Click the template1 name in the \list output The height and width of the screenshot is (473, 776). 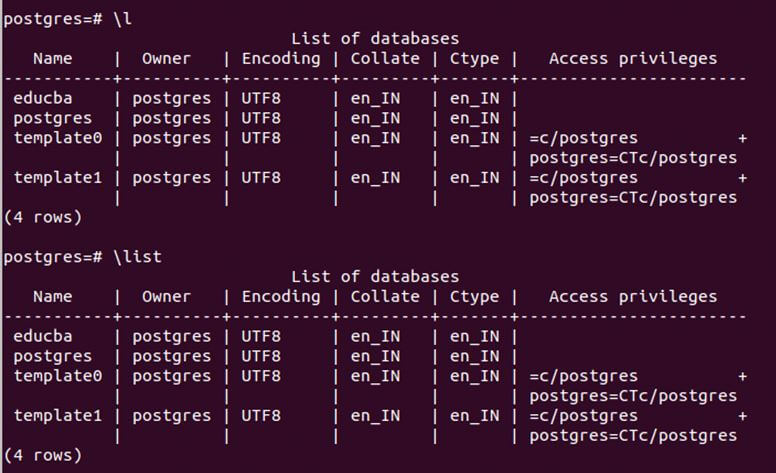point(57,415)
